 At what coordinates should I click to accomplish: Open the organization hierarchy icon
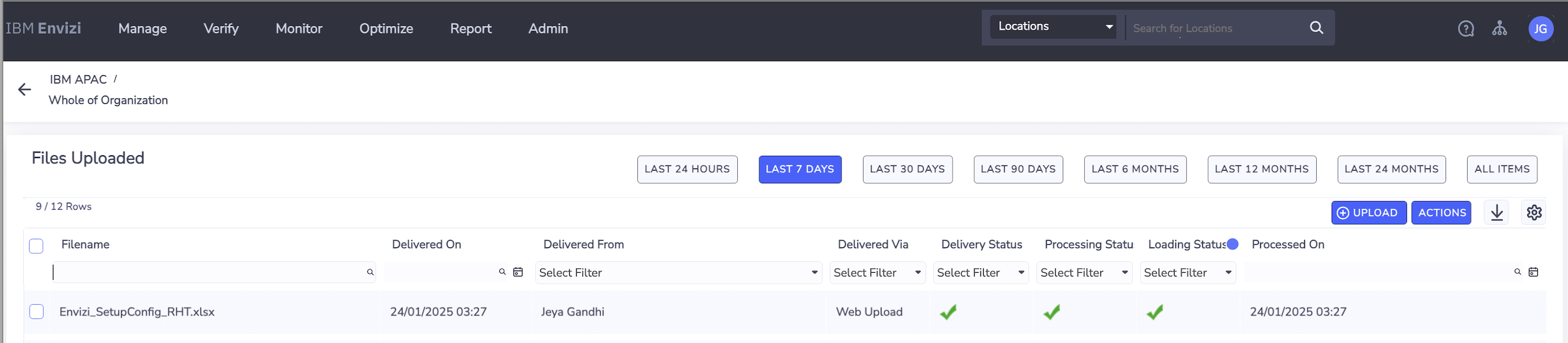(x=1499, y=28)
